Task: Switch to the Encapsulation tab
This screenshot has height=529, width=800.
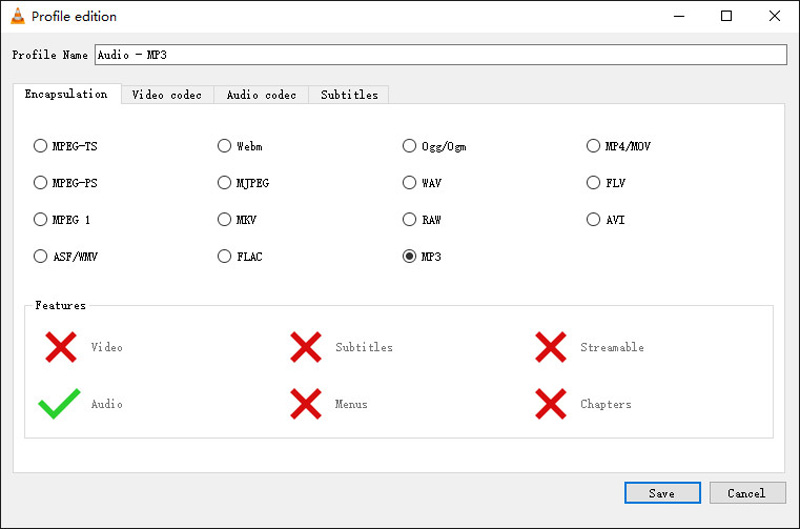Action: coord(66,94)
